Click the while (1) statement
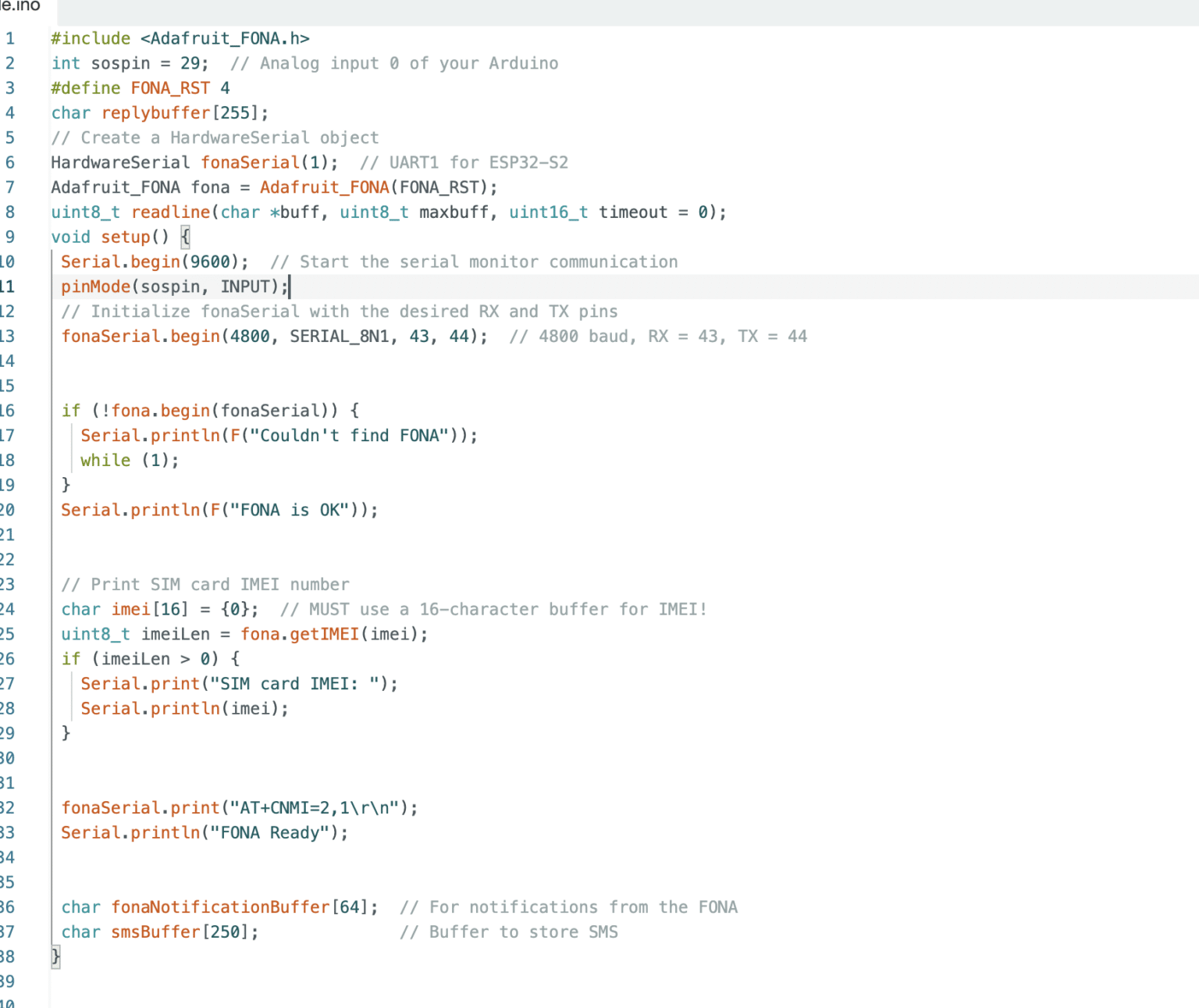The width and height of the screenshot is (1199, 1008). [x=129, y=461]
